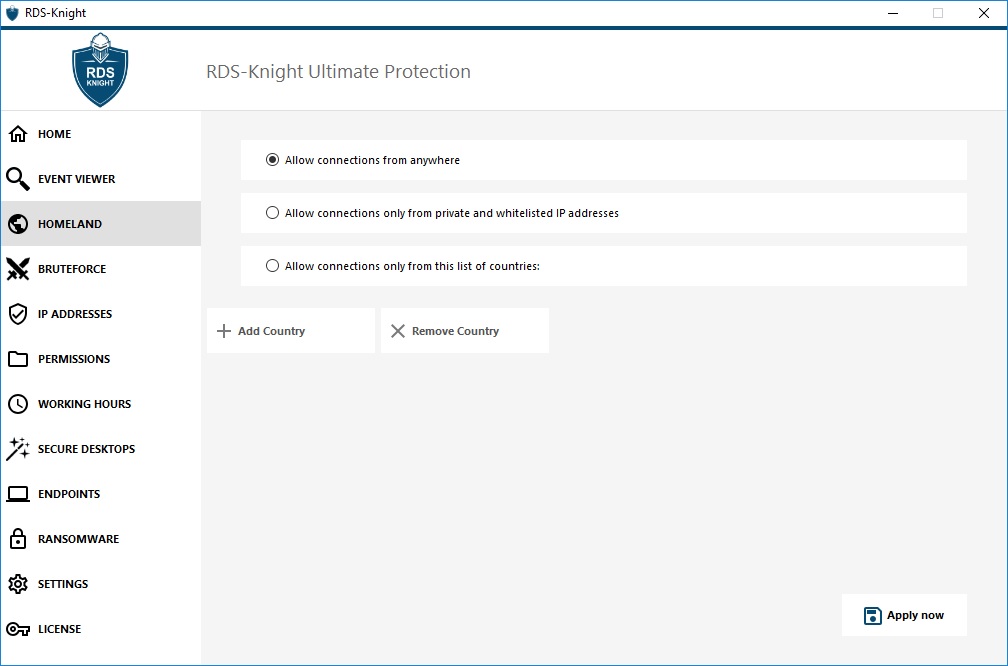Click the Working Hours clock icon
The width and height of the screenshot is (1008, 666).
click(x=18, y=404)
